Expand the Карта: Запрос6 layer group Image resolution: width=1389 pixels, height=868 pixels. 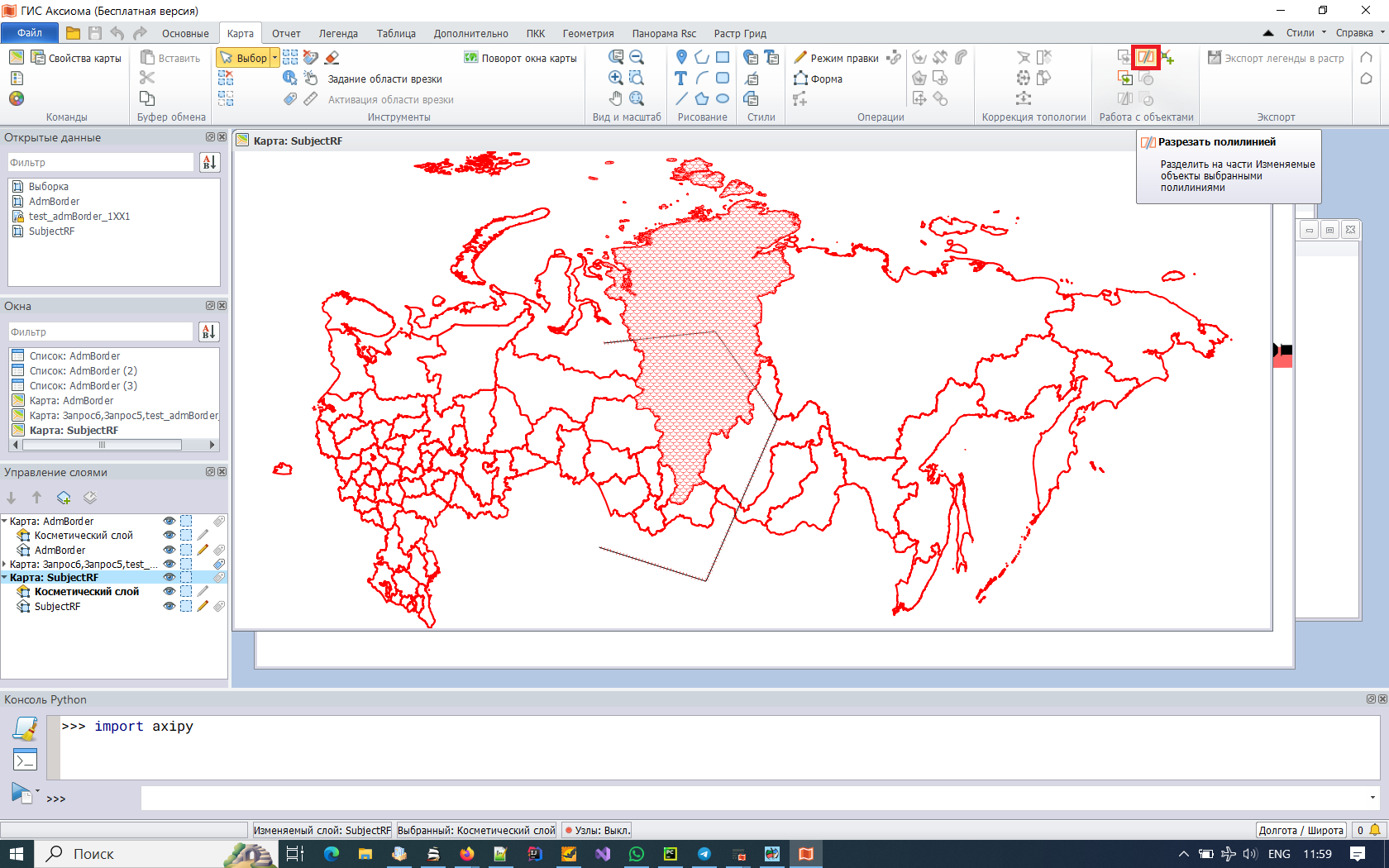click(x=5, y=565)
